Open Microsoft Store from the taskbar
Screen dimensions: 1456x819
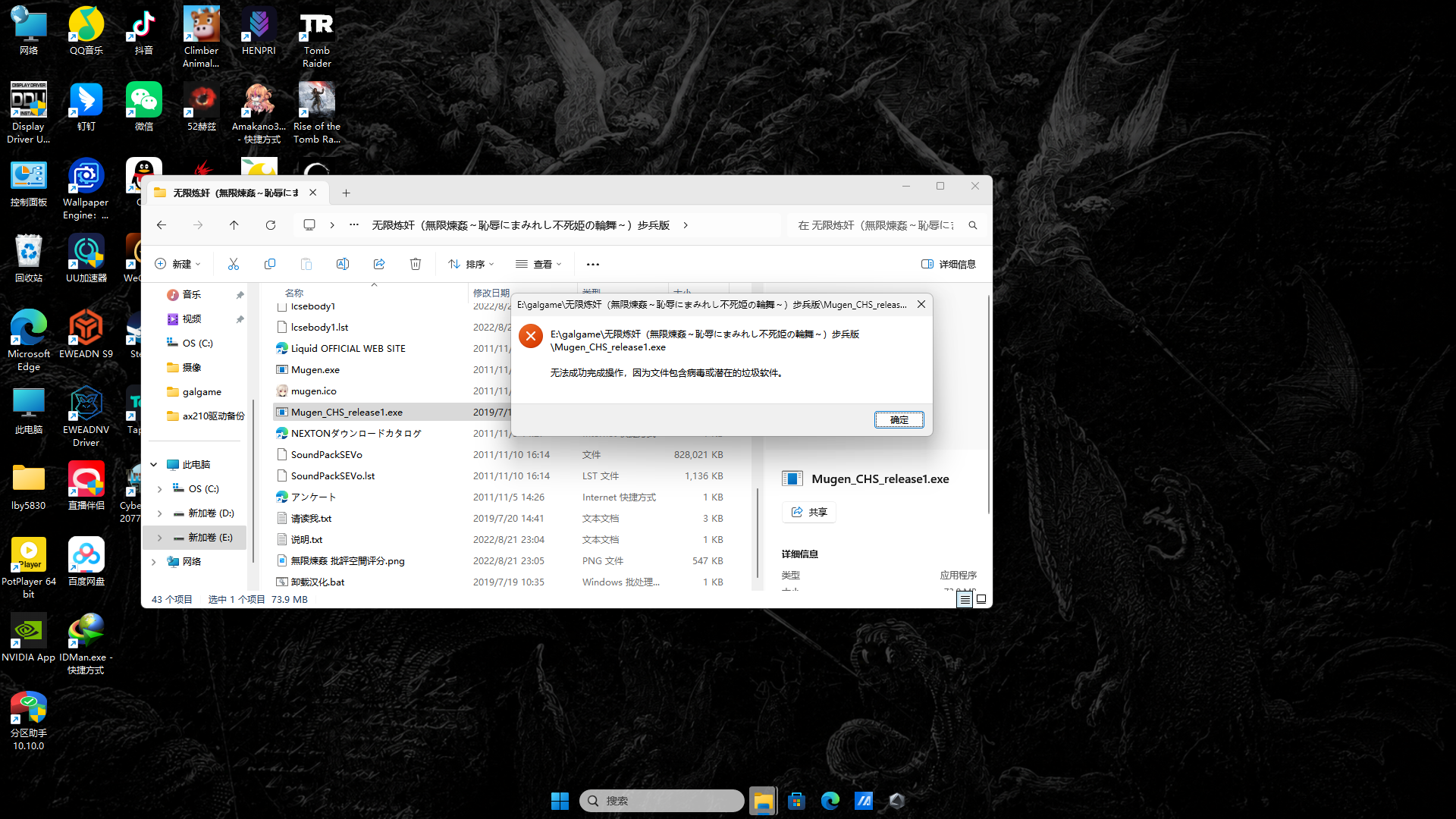coord(796,801)
